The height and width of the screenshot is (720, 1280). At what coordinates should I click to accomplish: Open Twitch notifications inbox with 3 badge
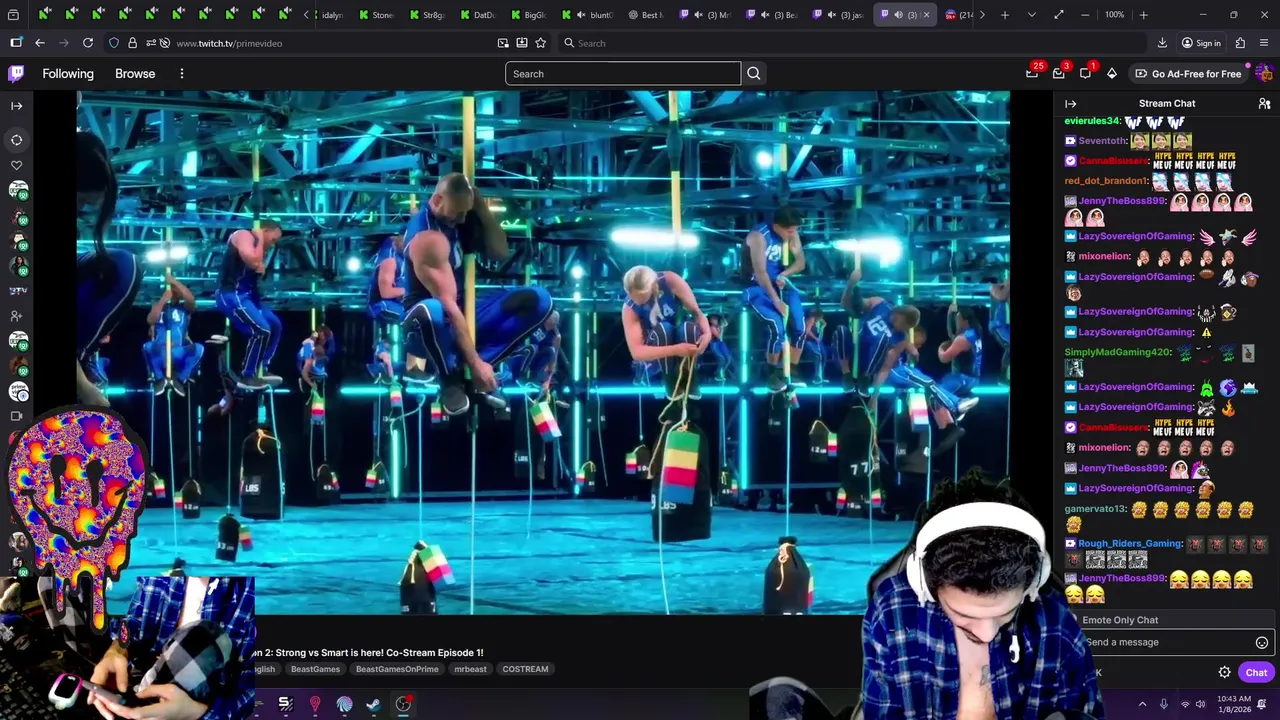[1059, 74]
